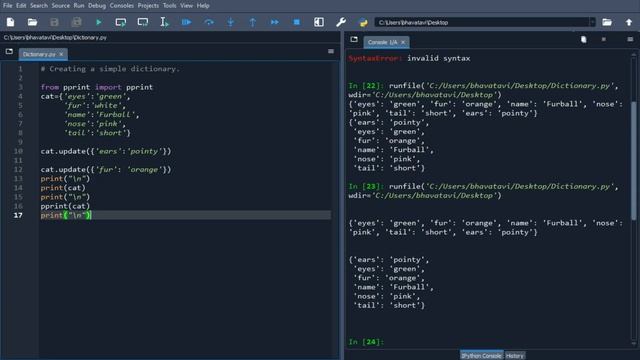The image size is (640, 360).
Task: Switch to the History tab
Action: click(515, 356)
